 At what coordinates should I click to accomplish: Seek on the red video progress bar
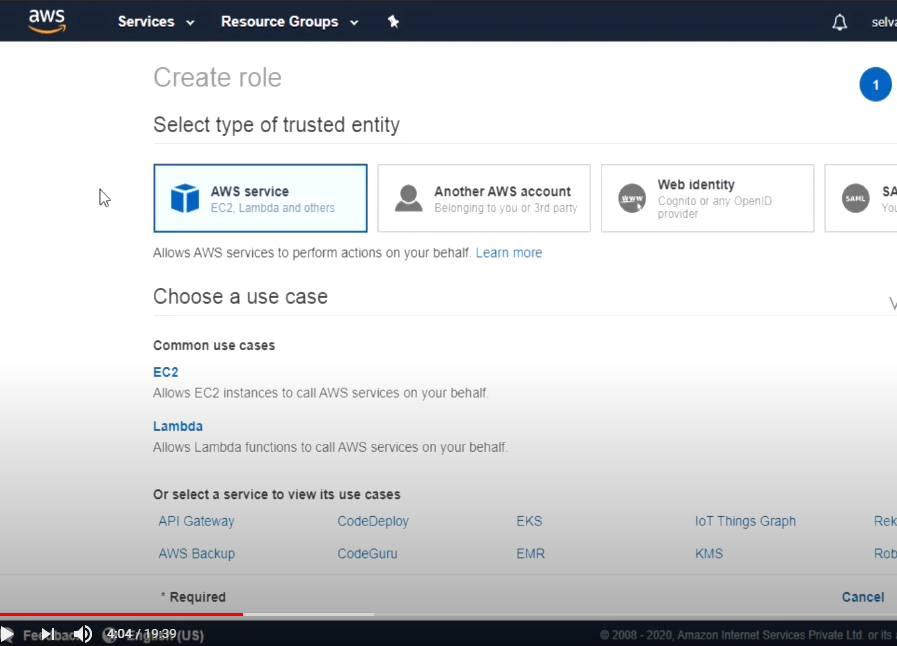click(121, 615)
